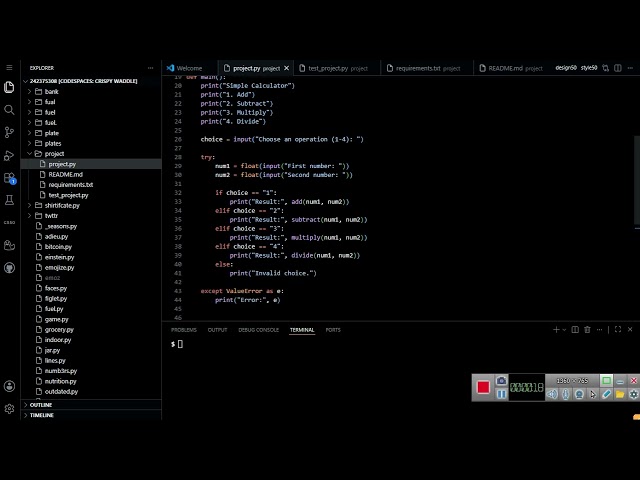640x480 pixels.
Task: Open the Explorer view in activity bar
Action: tap(9, 87)
